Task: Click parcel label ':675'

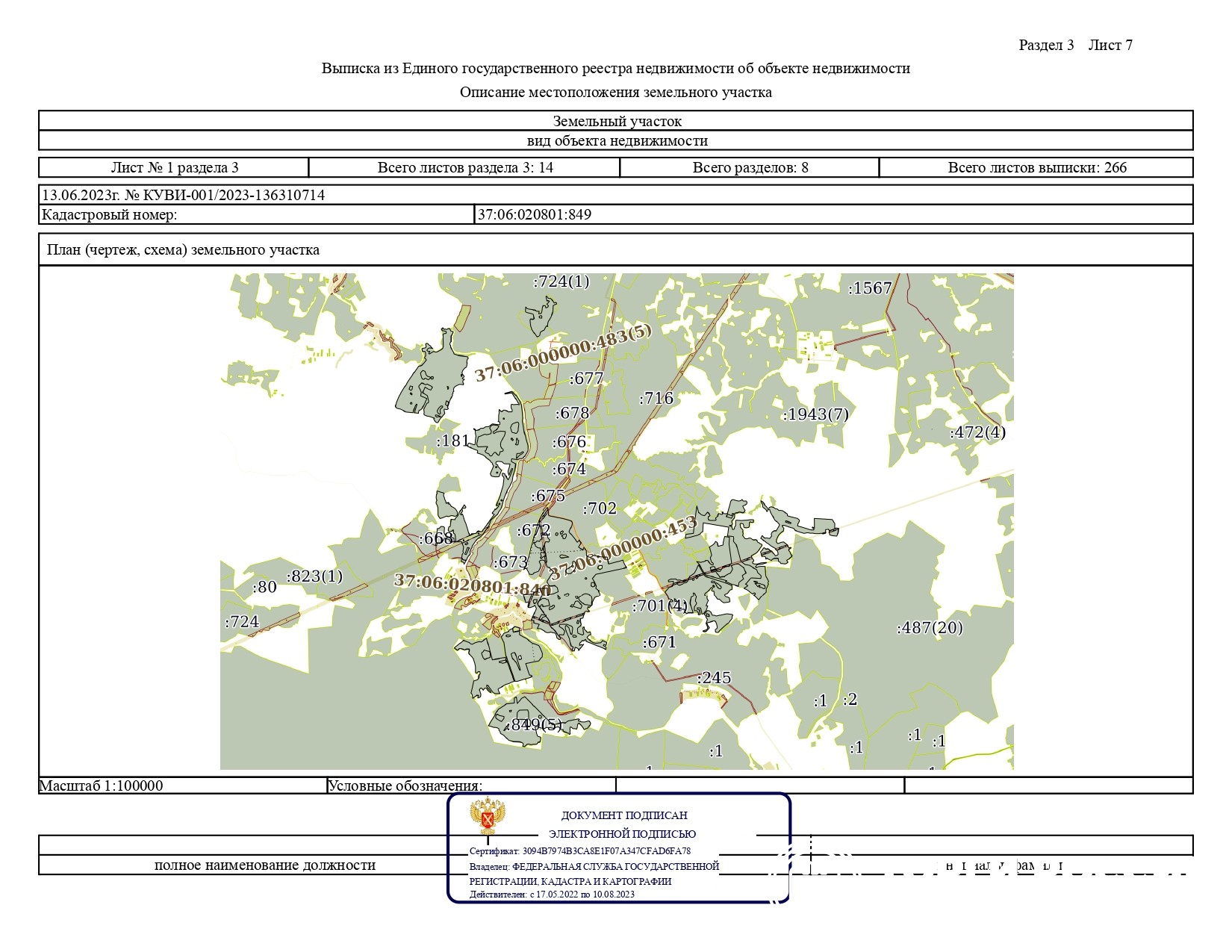Action: pyautogui.click(x=549, y=497)
